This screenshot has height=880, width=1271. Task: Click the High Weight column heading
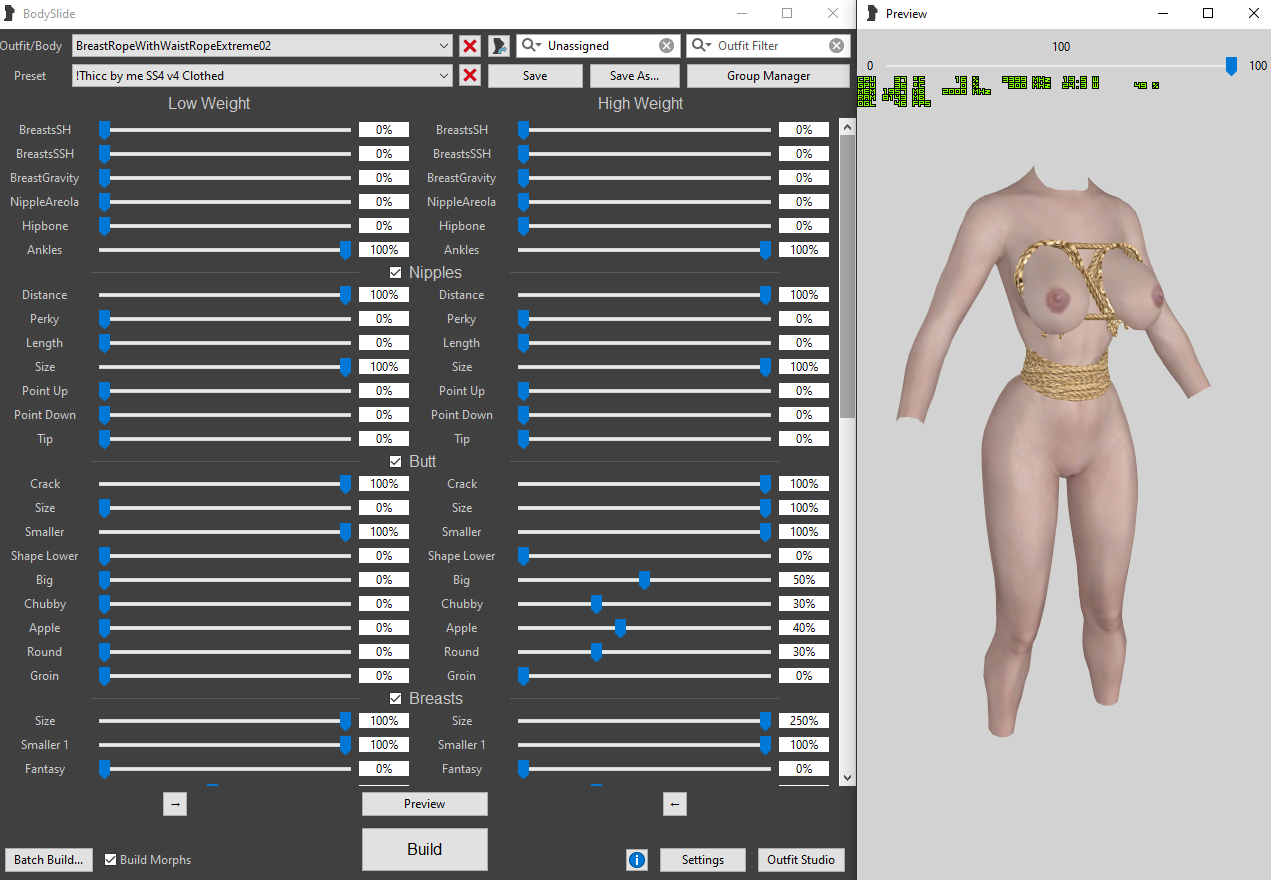pyautogui.click(x=640, y=104)
